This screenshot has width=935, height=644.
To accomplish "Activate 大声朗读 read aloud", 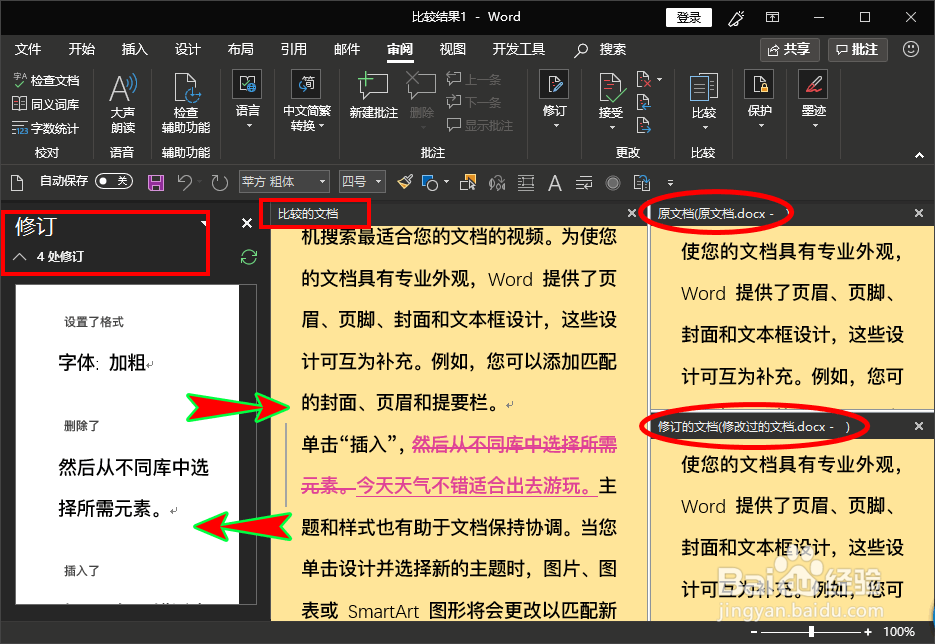I will pos(122,100).
